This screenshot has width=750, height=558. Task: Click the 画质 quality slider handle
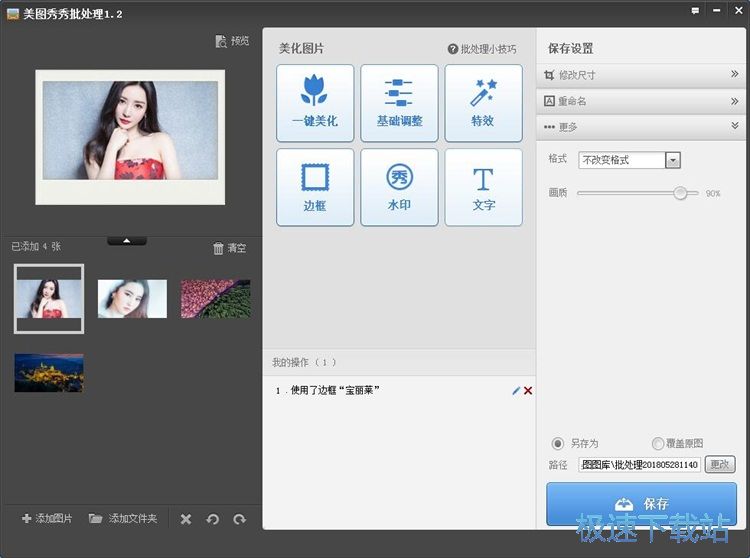[681, 193]
